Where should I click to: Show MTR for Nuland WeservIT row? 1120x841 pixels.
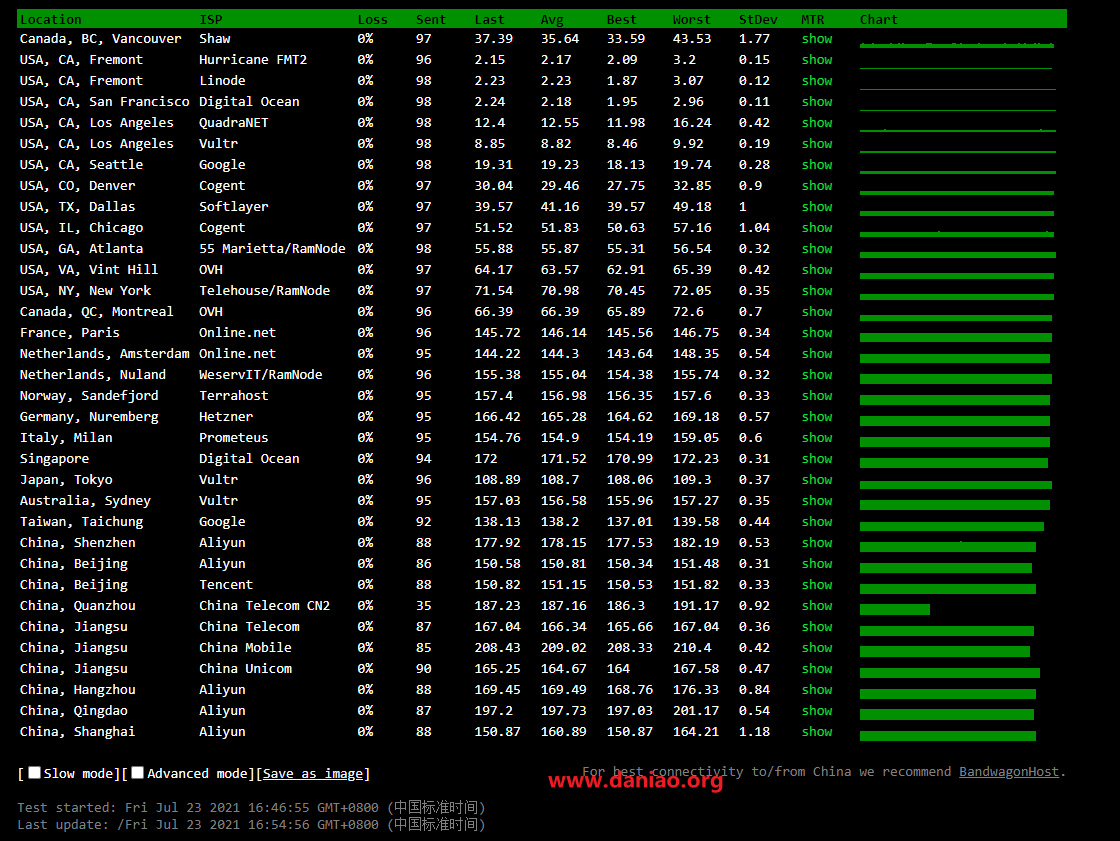click(x=816, y=375)
